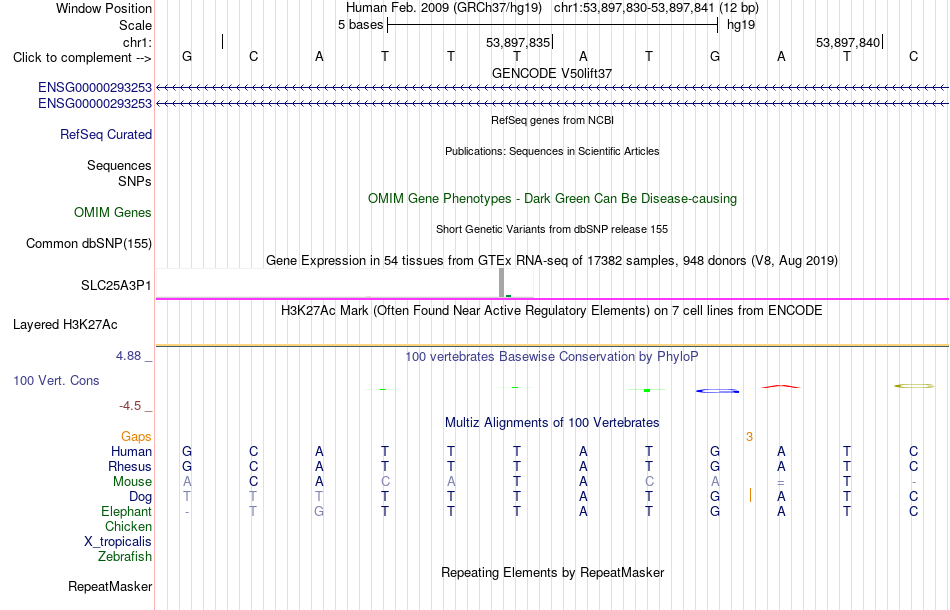Viewport: 950px width, 610px height.
Task: Click the 'Publications: Sequences in Scientific Articles' title
Action: [x=552, y=151]
